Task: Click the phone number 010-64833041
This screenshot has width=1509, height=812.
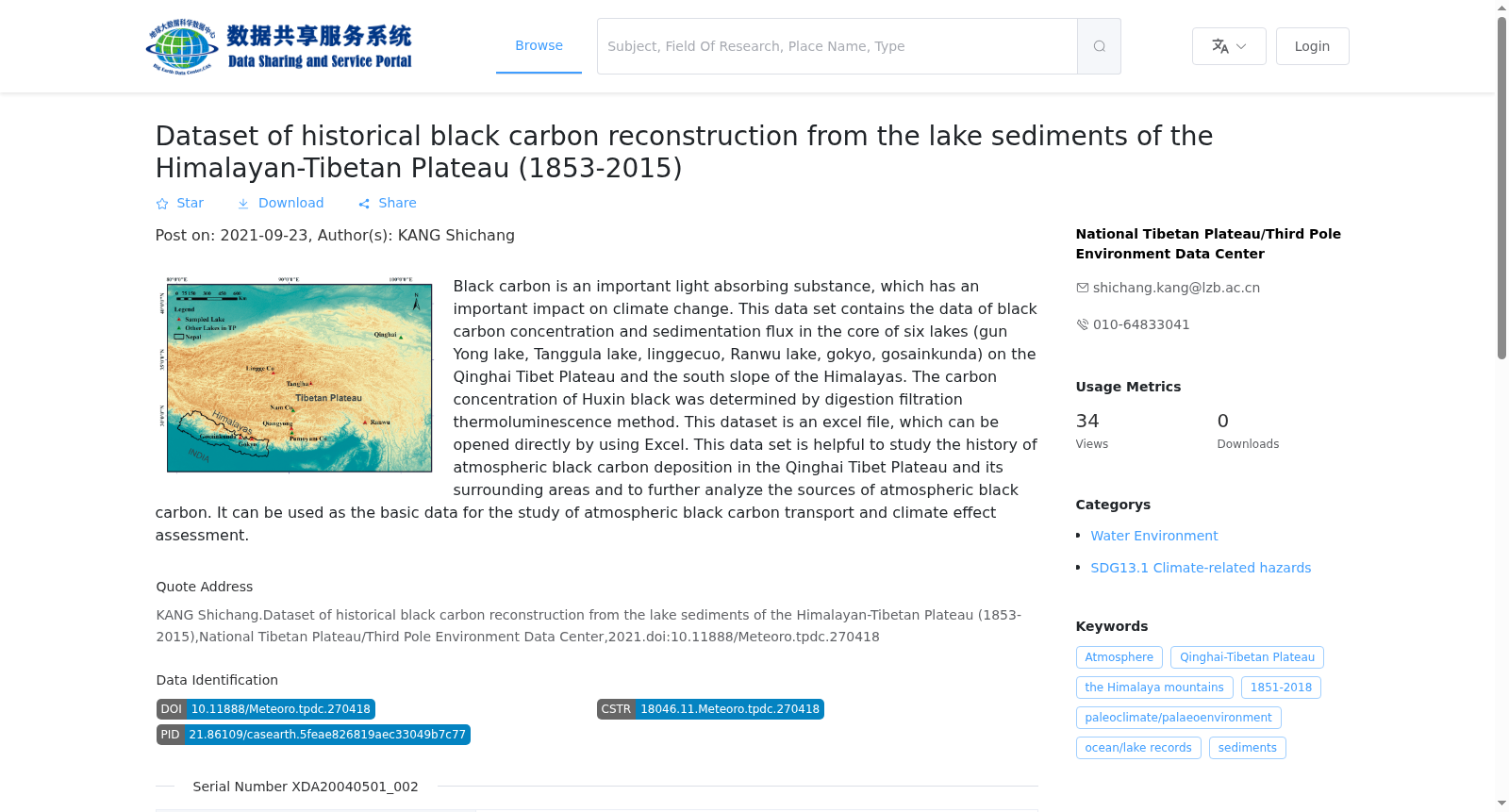Action: click(1141, 324)
